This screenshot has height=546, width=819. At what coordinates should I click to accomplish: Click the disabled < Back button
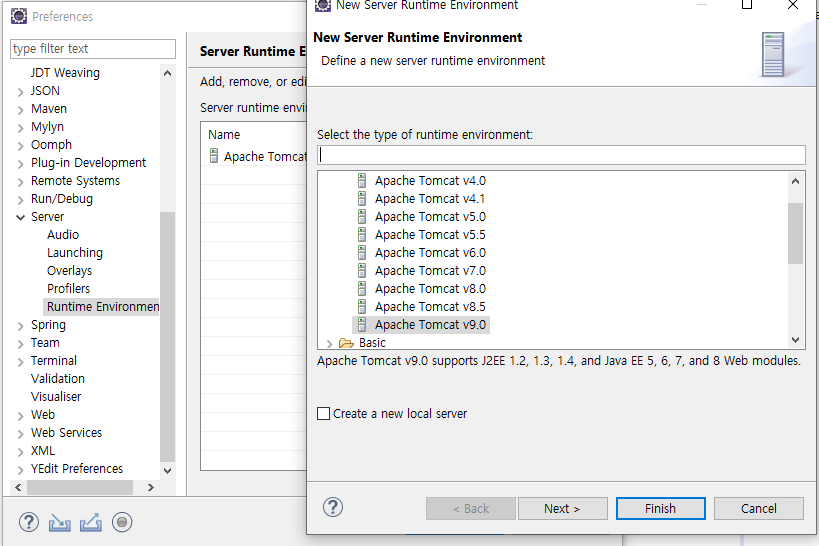point(471,508)
